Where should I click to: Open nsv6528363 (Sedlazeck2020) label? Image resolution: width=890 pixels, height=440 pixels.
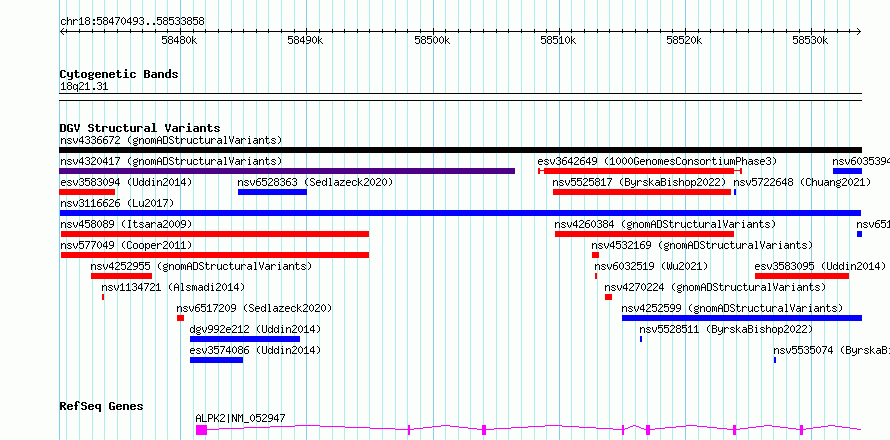(315, 182)
